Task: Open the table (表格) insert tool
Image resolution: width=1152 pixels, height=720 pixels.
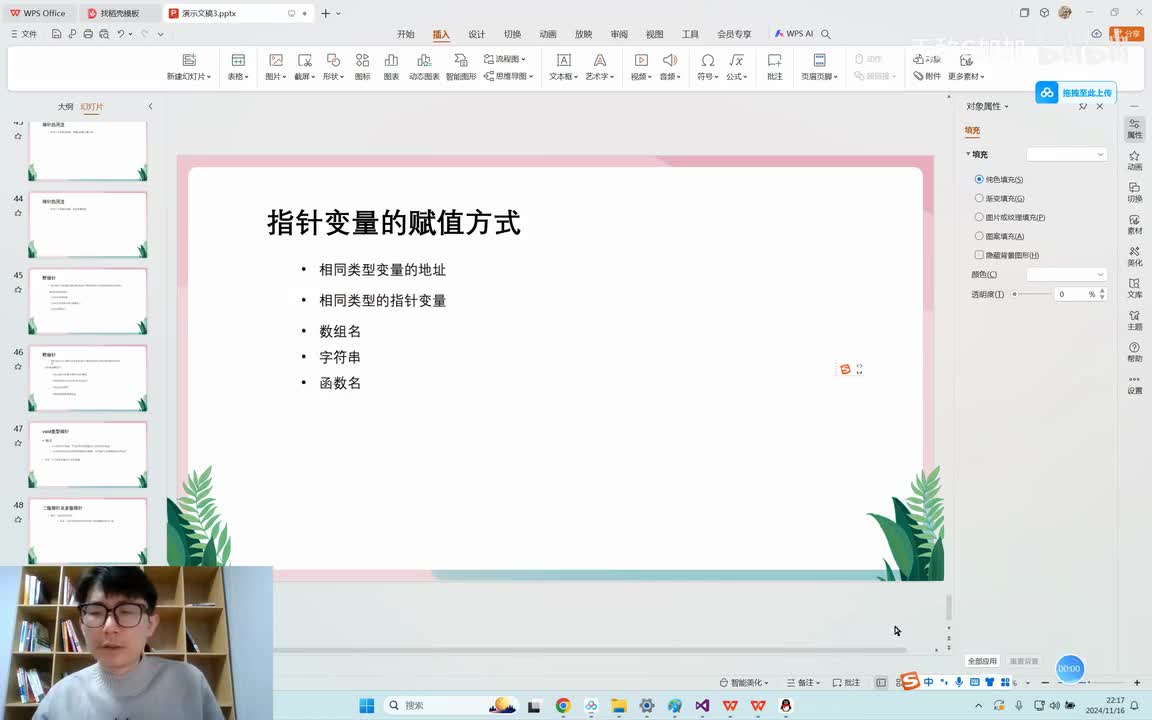Action: [x=238, y=66]
